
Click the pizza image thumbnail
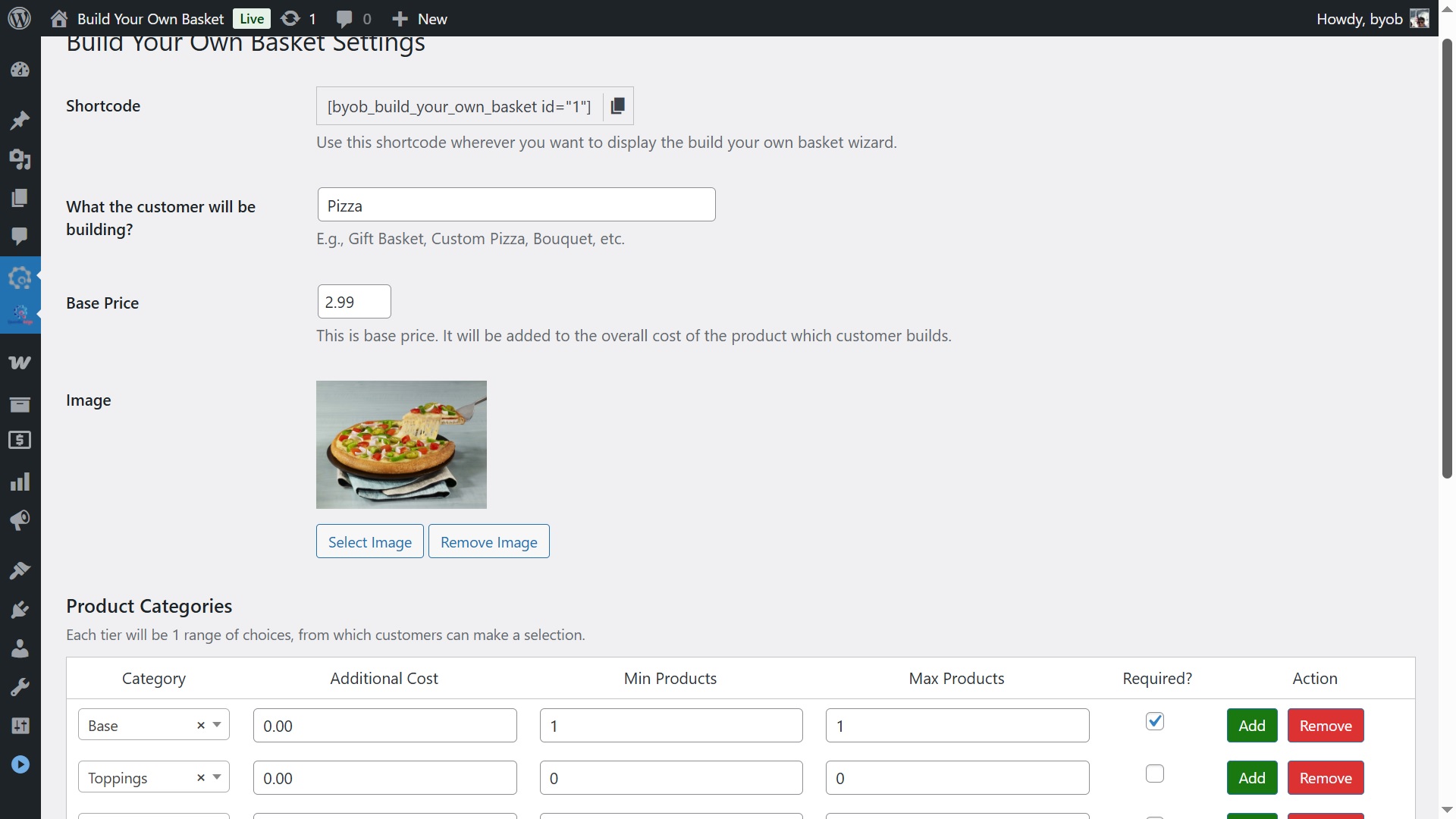click(x=401, y=444)
